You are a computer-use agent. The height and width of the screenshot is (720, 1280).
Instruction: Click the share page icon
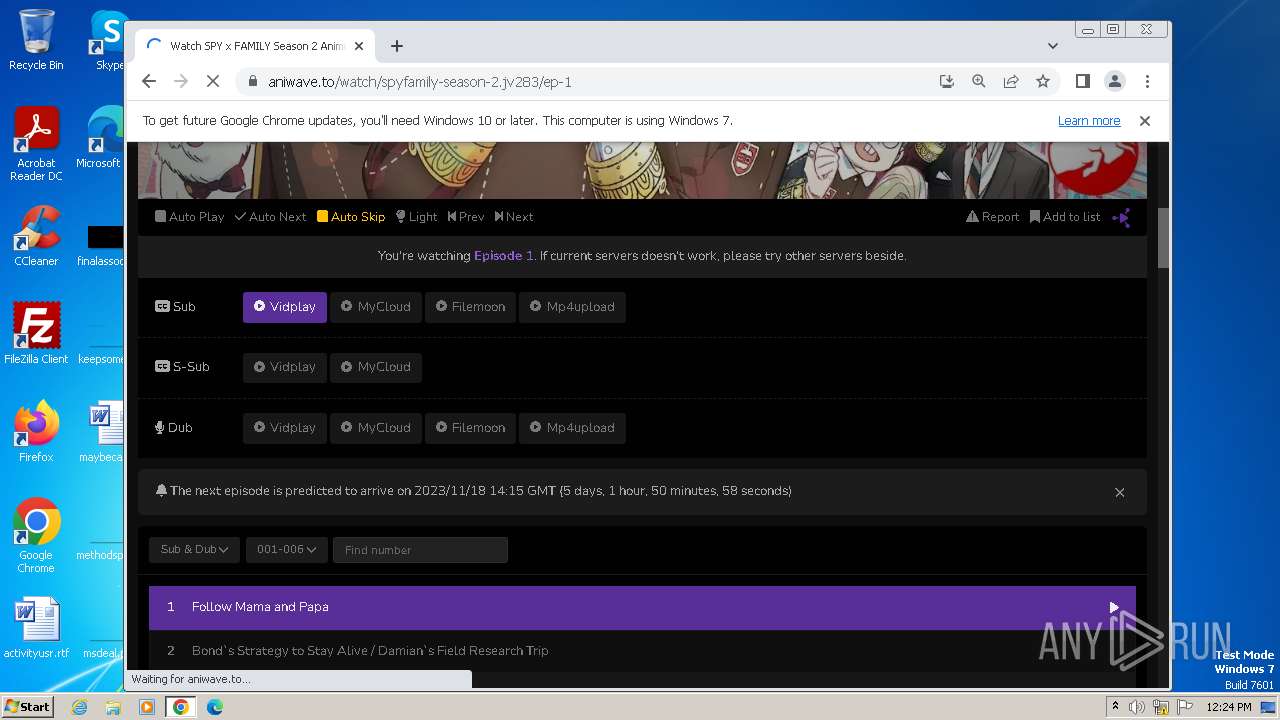point(1011,82)
